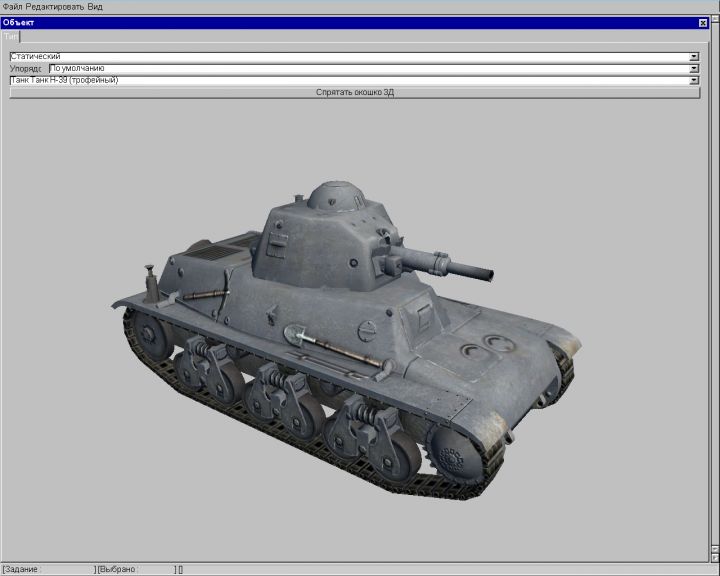Click the scrollbar down arrow at bottom right
Image resolution: width=720 pixels, height=576 pixels.
[x=714, y=560]
